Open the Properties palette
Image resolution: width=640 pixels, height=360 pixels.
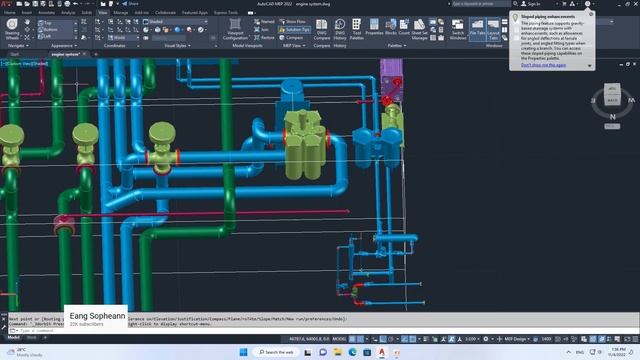tap(374, 27)
